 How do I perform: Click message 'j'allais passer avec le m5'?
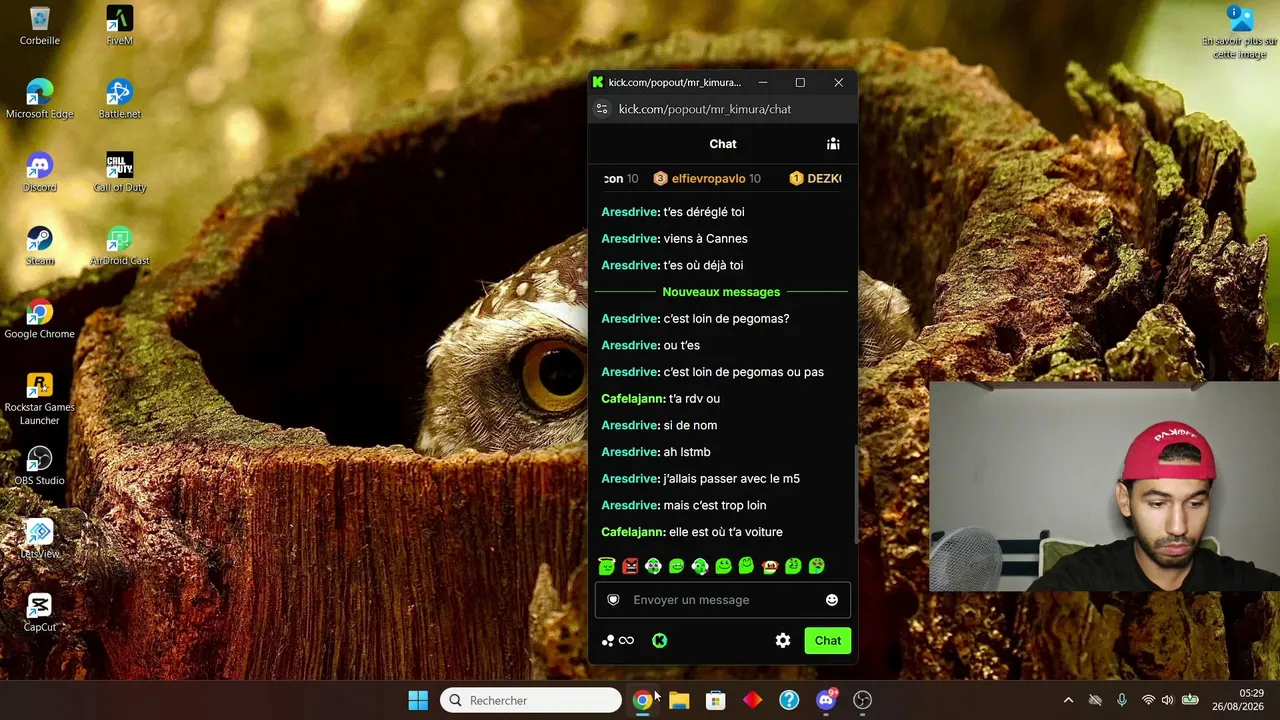732,479
